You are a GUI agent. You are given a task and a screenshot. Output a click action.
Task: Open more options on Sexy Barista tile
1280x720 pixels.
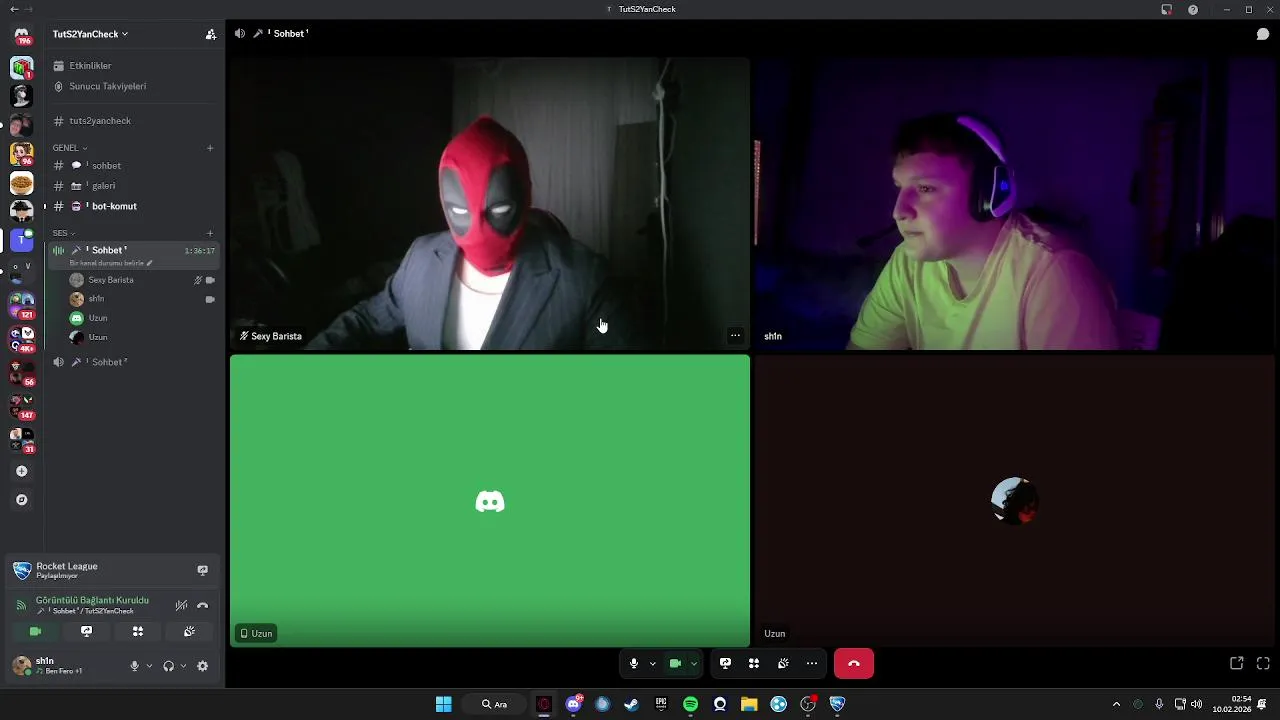click(735, 336)
